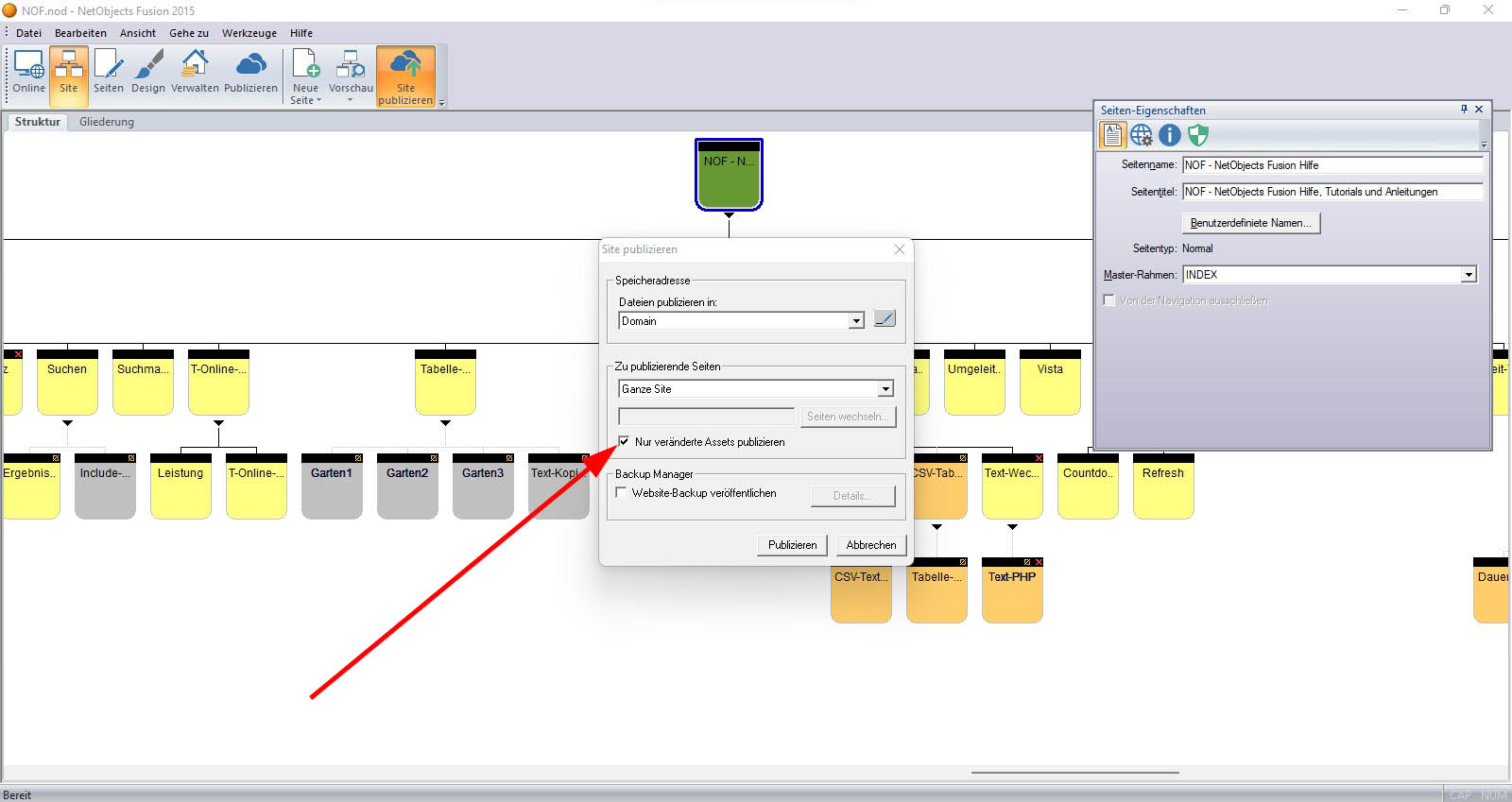Click the Publizieren button in dialog

(x=792, y=545)
